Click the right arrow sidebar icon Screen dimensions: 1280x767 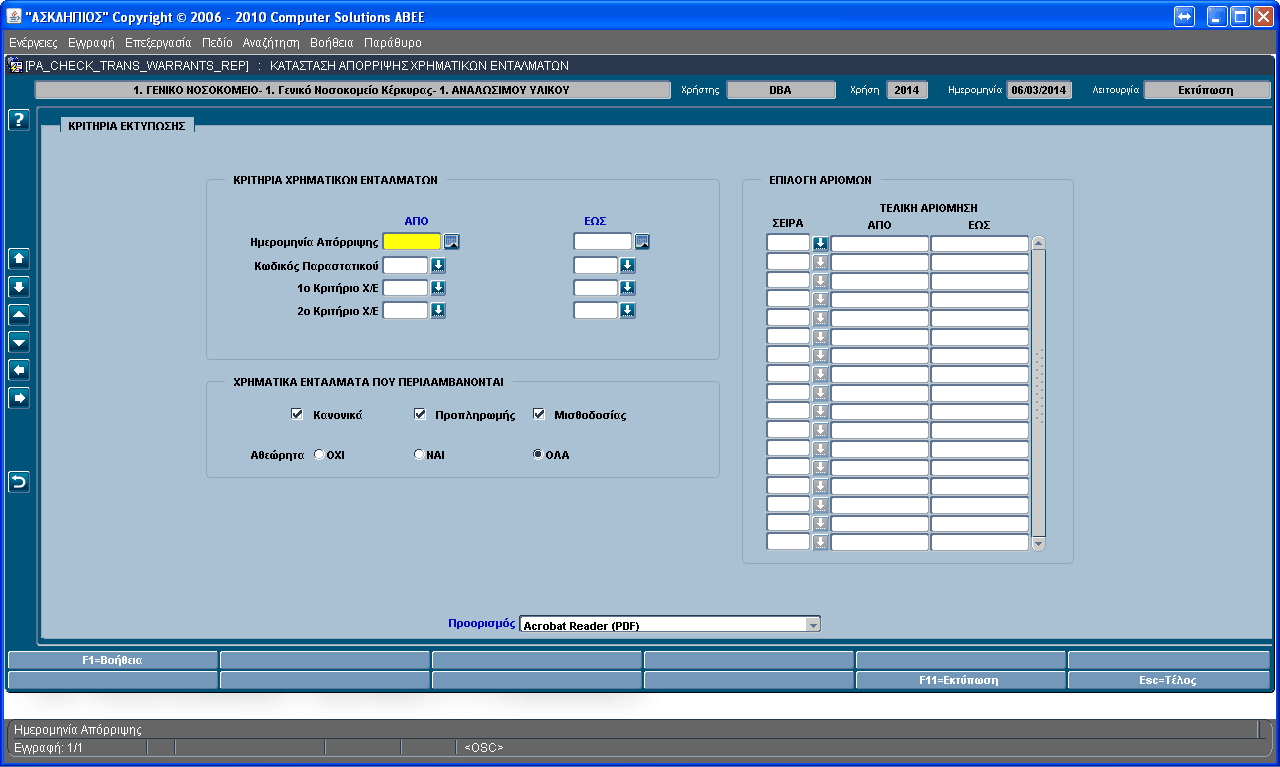pos(18,398)
